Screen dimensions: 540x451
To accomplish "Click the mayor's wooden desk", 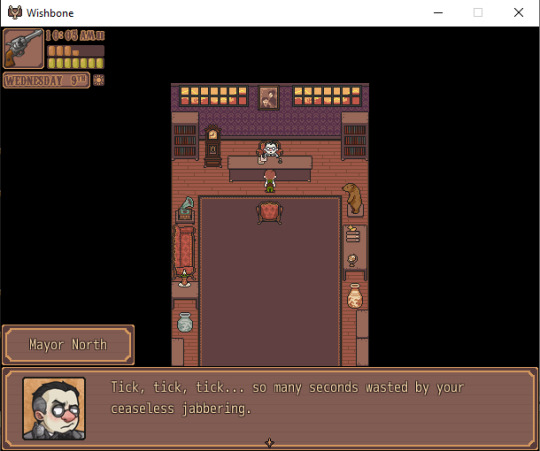I will click(x=270, y=168).
